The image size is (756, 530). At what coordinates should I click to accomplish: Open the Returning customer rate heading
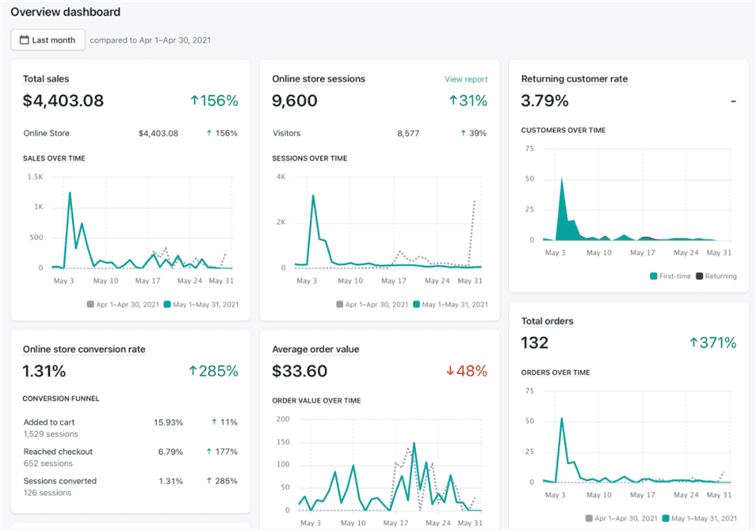tap(574, 79)
